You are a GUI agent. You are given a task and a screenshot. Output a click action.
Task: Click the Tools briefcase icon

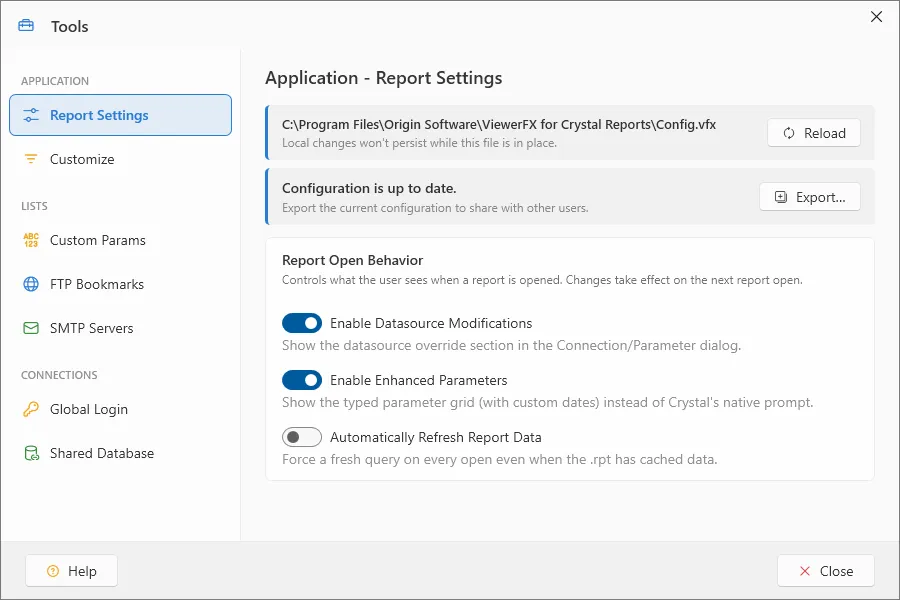coord(26,26)
